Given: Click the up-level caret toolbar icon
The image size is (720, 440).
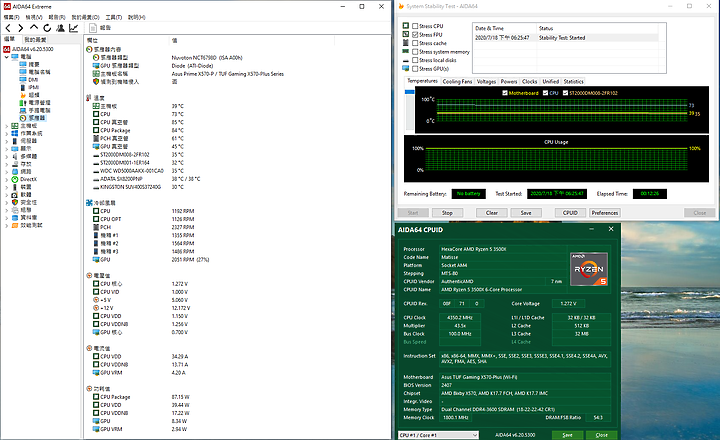Looking at the screenshot, I should [x=34, y=28].
